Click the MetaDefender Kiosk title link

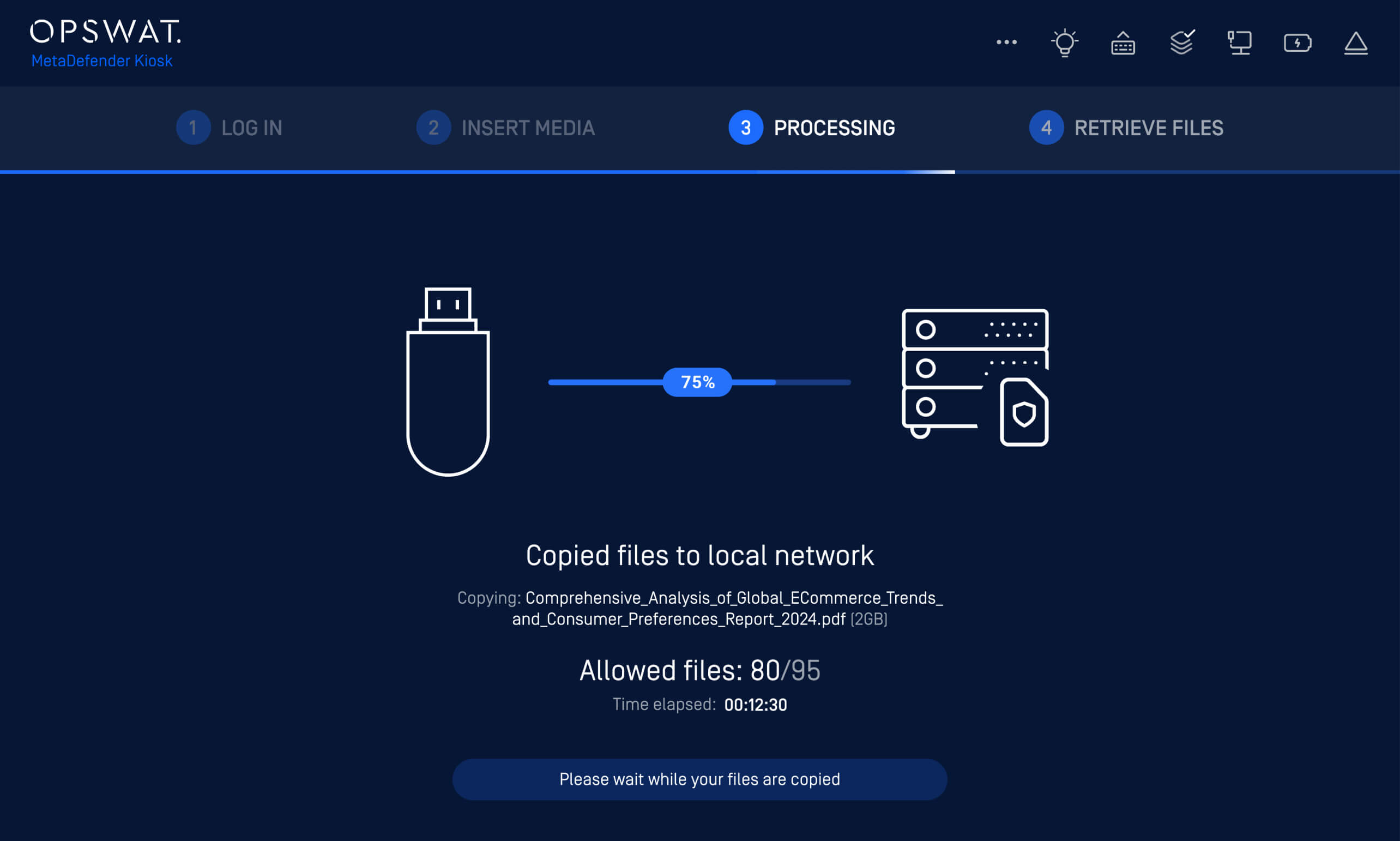coord(102,61)
